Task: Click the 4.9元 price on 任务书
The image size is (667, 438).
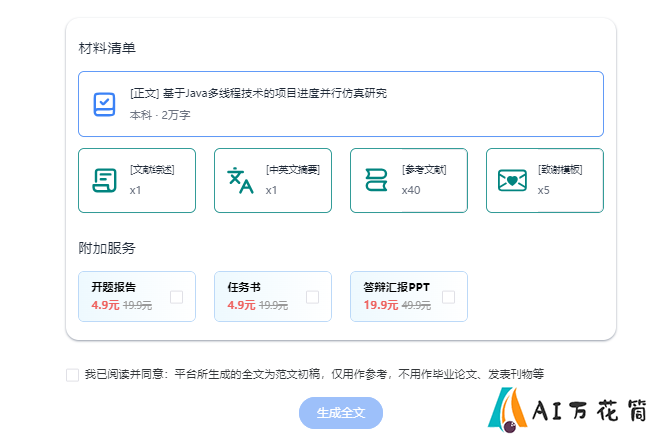Action: (x=241, y=305)
